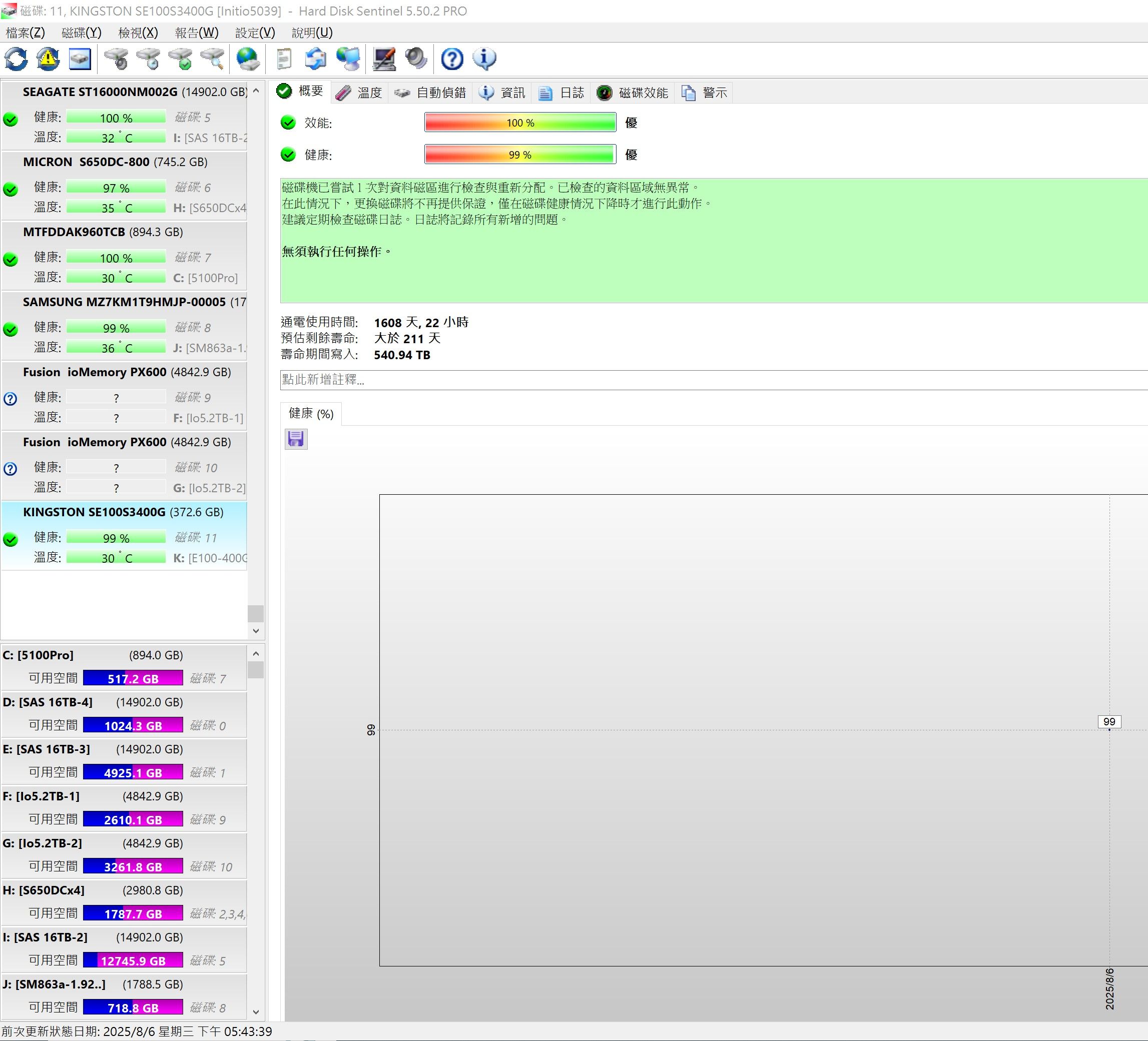The width and height of the screenshot is (1148, 1041).
Task: Click the 540.94 TB lifetime writes value
Action: point(402,355)
